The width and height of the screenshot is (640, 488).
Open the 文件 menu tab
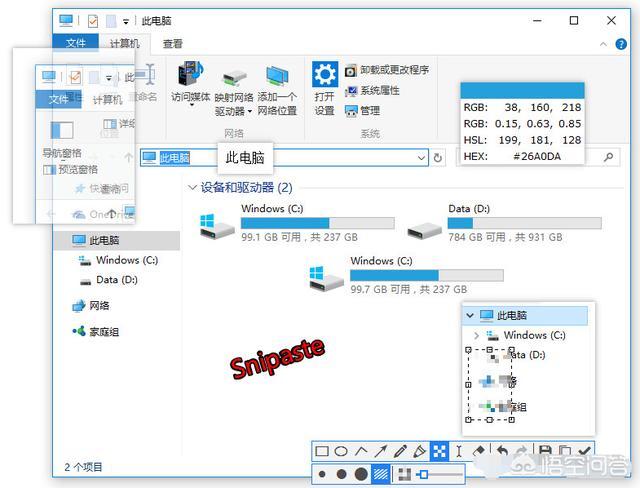[76, 43]
